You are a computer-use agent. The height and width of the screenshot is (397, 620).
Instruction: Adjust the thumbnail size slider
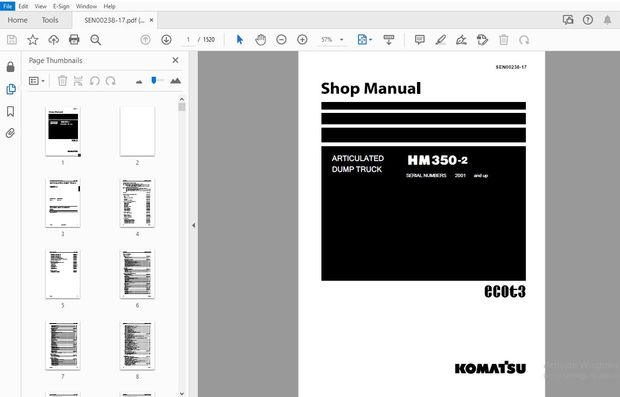[x=154, y=80]
